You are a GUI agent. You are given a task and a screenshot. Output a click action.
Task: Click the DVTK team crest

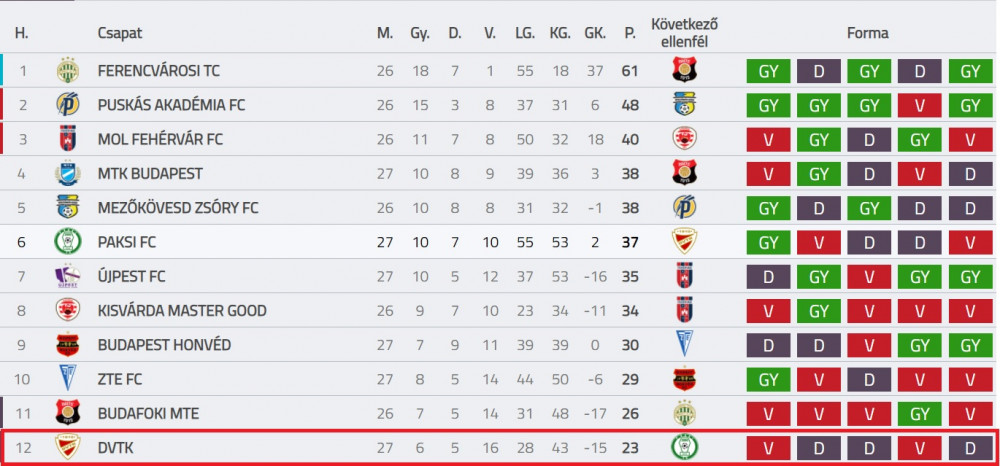pos(68,448)
